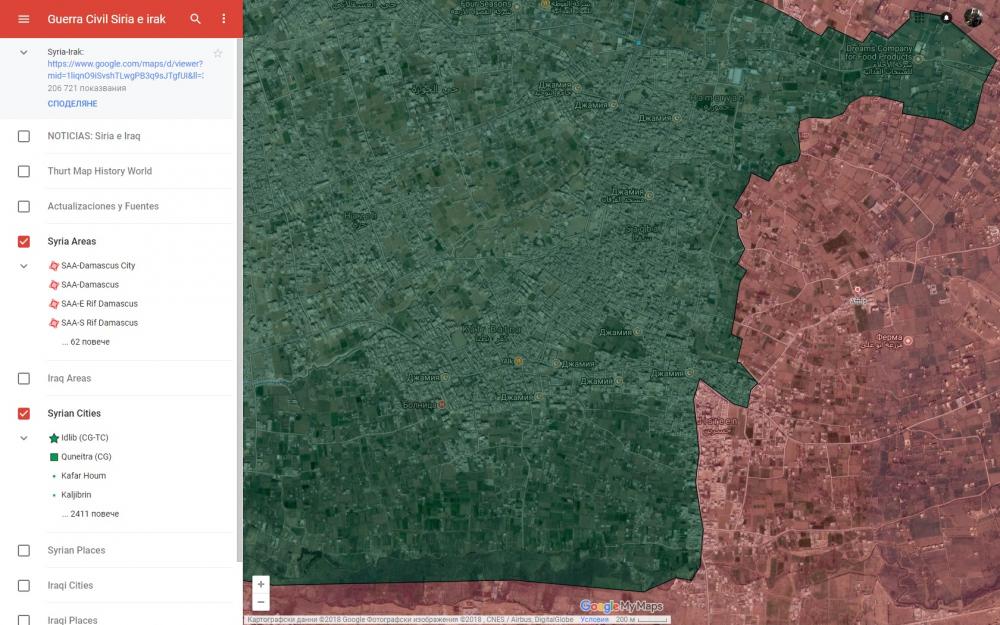Zoom in with the plus button

coord(261,584)
